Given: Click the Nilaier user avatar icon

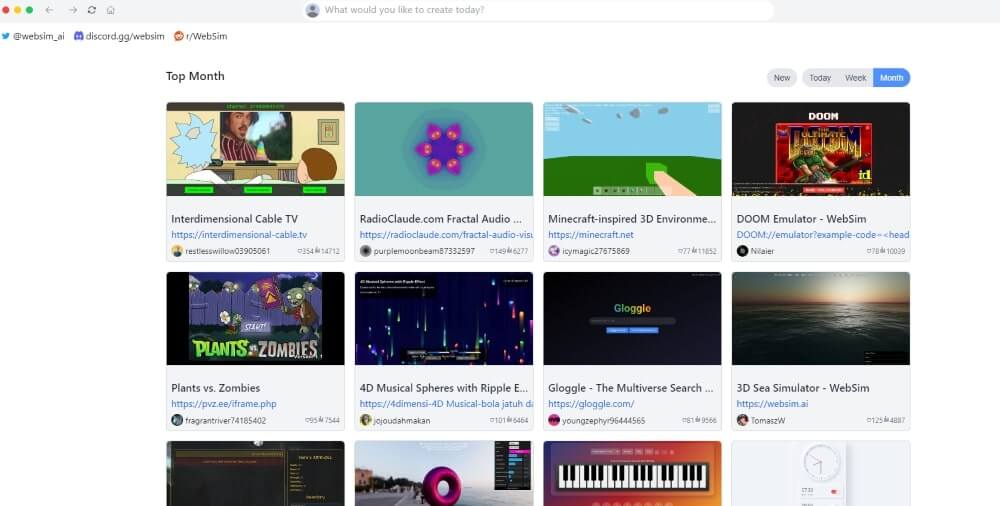Looking at the screenshot, I should click(742, 251).
